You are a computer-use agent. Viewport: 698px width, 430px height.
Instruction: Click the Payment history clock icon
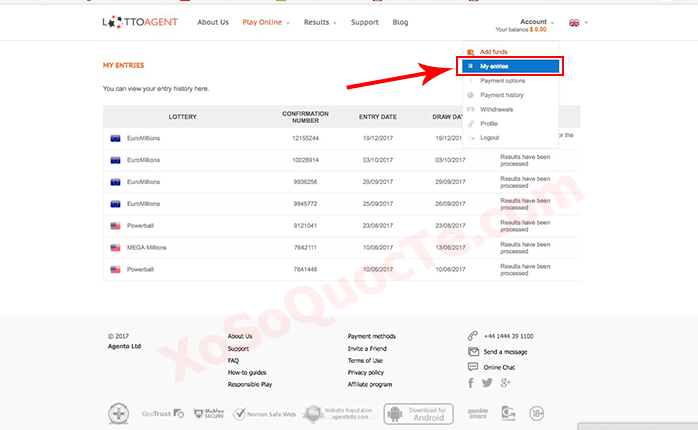click(x=471, y=95)
